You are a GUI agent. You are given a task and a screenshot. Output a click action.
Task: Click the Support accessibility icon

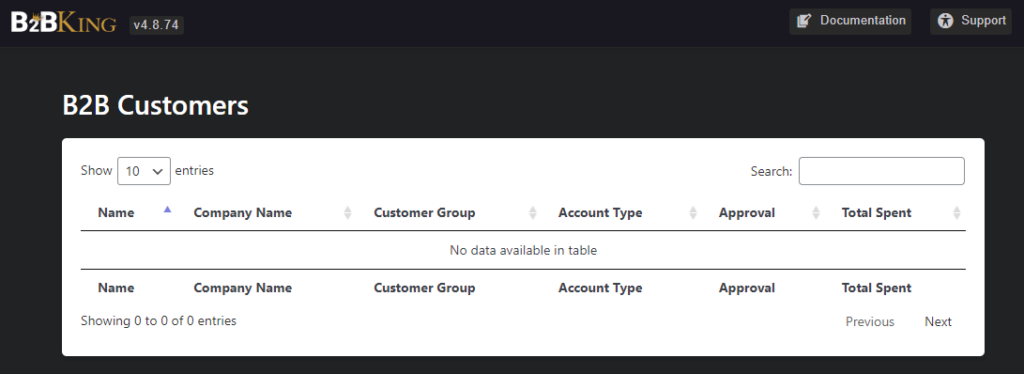click(x=945, y=21)
